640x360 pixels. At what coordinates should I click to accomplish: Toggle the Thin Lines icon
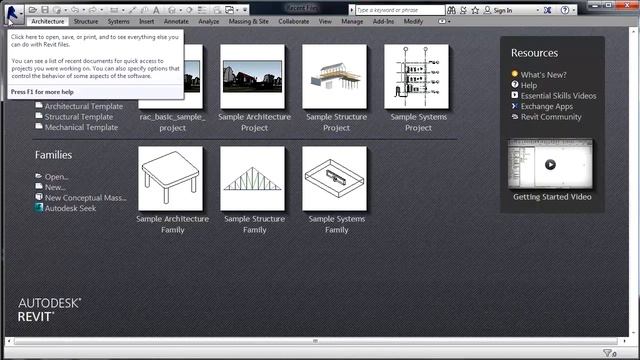pyautogui.click(x=202, y=10)
